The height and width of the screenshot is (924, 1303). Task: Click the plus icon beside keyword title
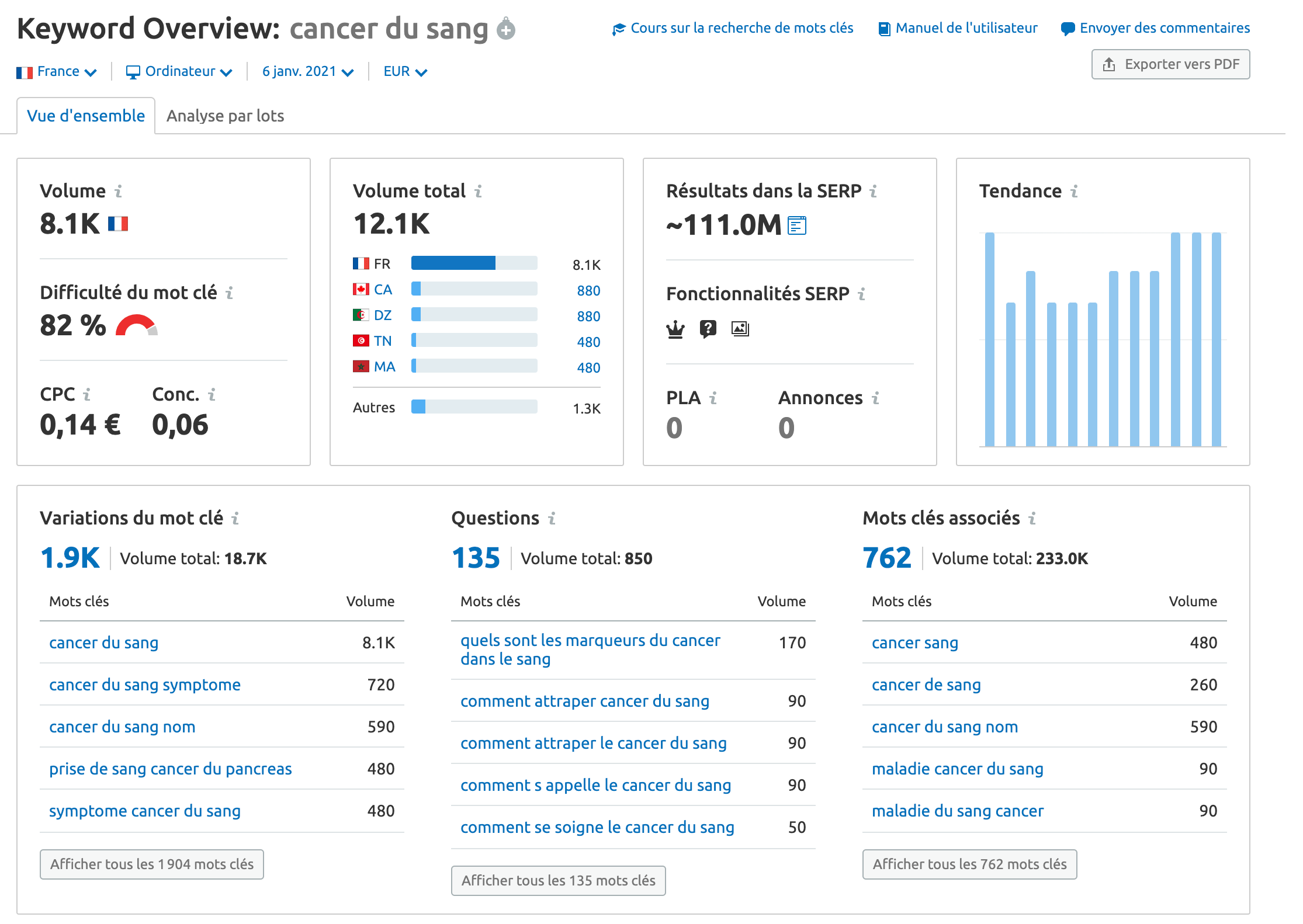[x=505, y=29]
